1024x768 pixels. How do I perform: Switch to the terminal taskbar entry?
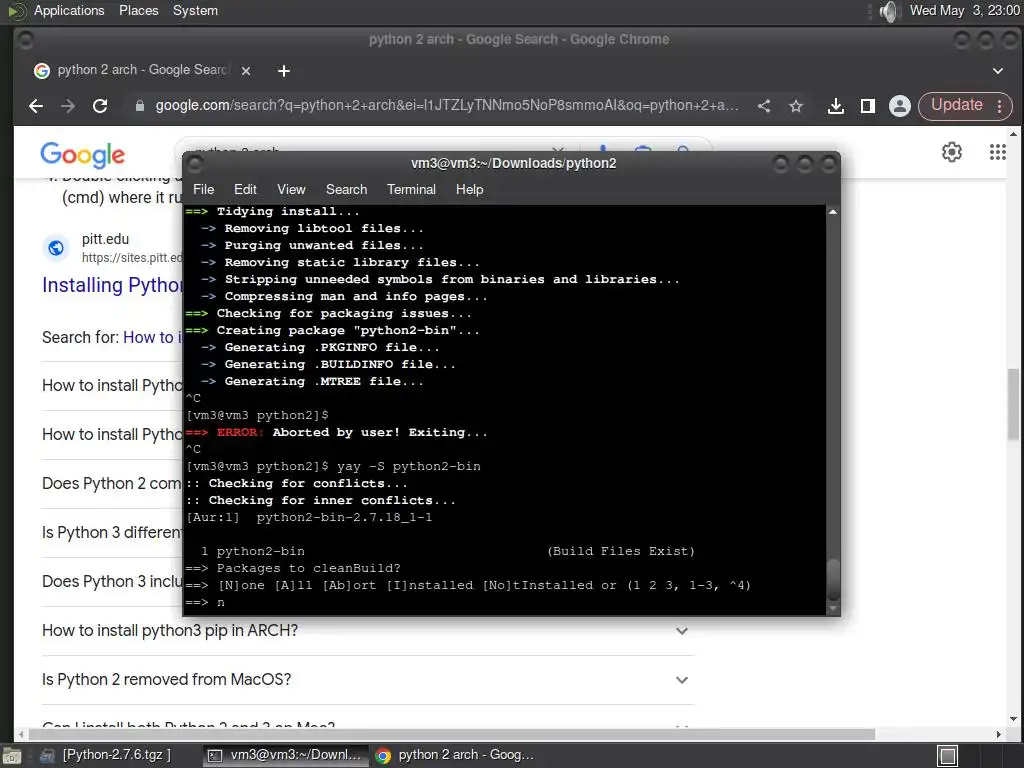pyautogui.click(x=285, y=755)
